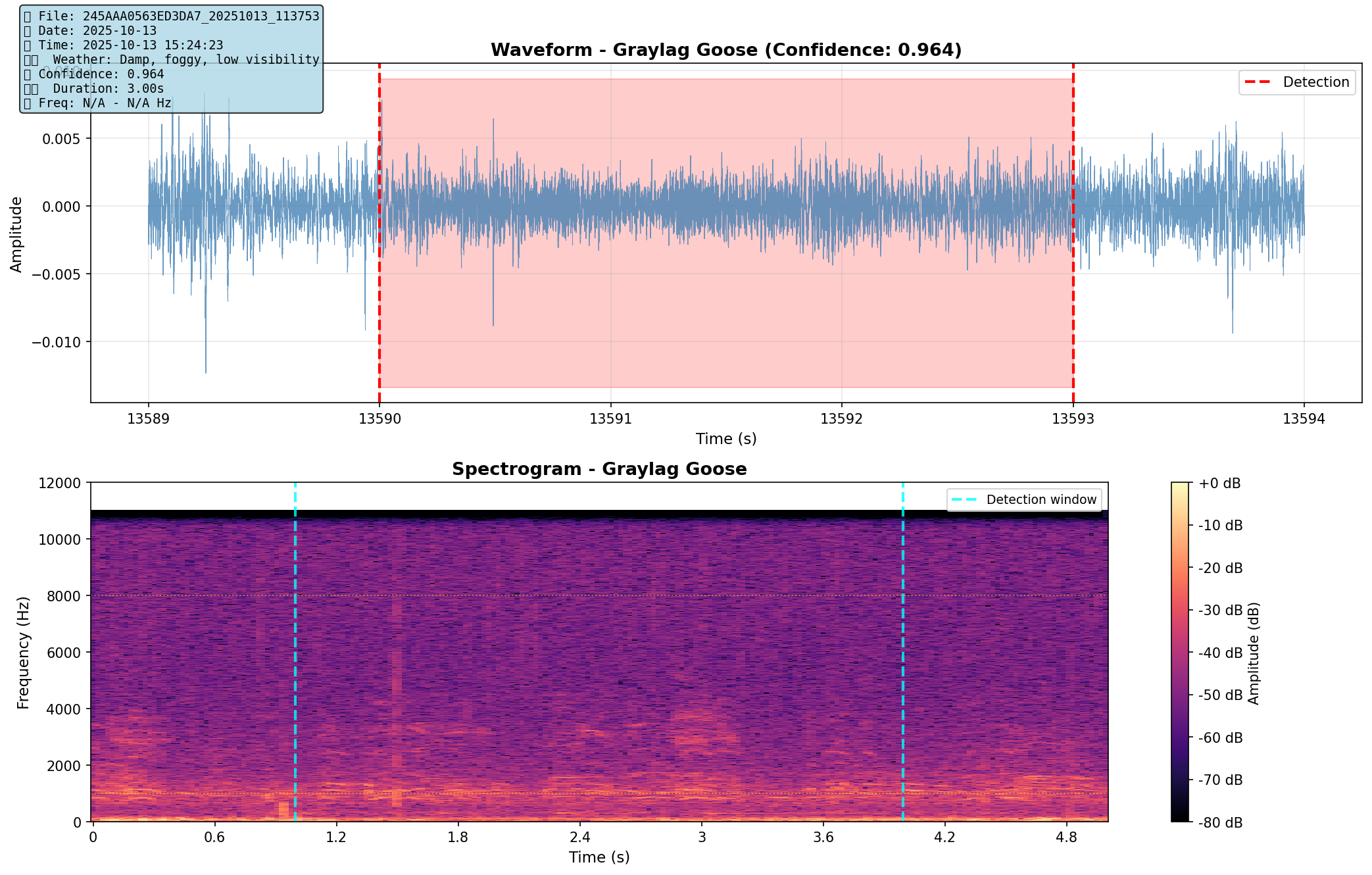This screenshot has width=1372, height=875.
Task: Click the File name line in info box
Action: point(172,16)
